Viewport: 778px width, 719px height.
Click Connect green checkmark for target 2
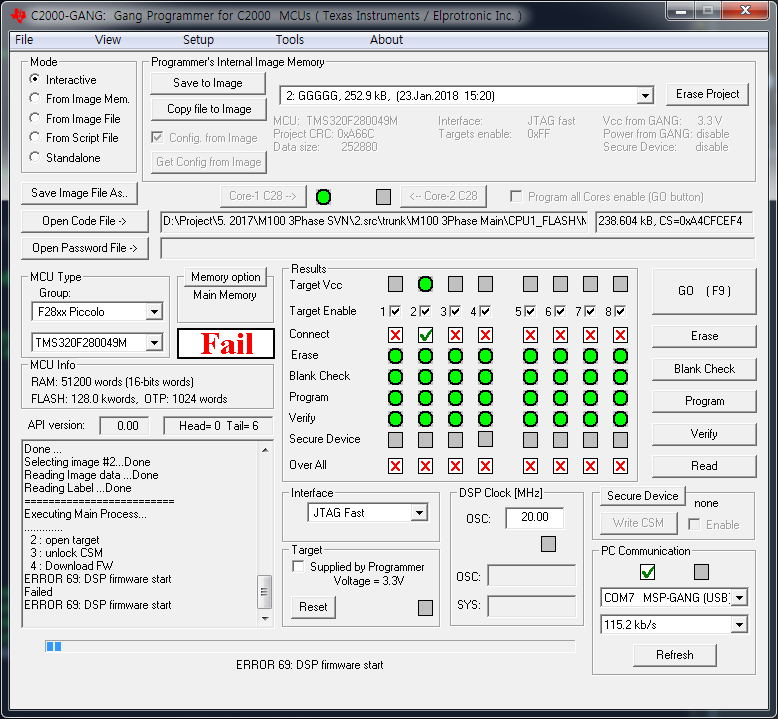click(x=425, y=335)
